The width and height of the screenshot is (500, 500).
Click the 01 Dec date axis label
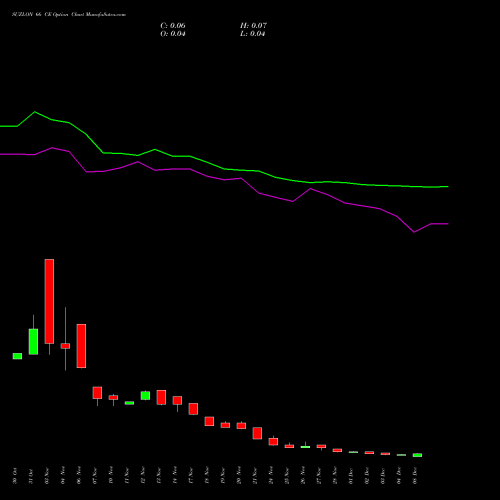[351, 476]
